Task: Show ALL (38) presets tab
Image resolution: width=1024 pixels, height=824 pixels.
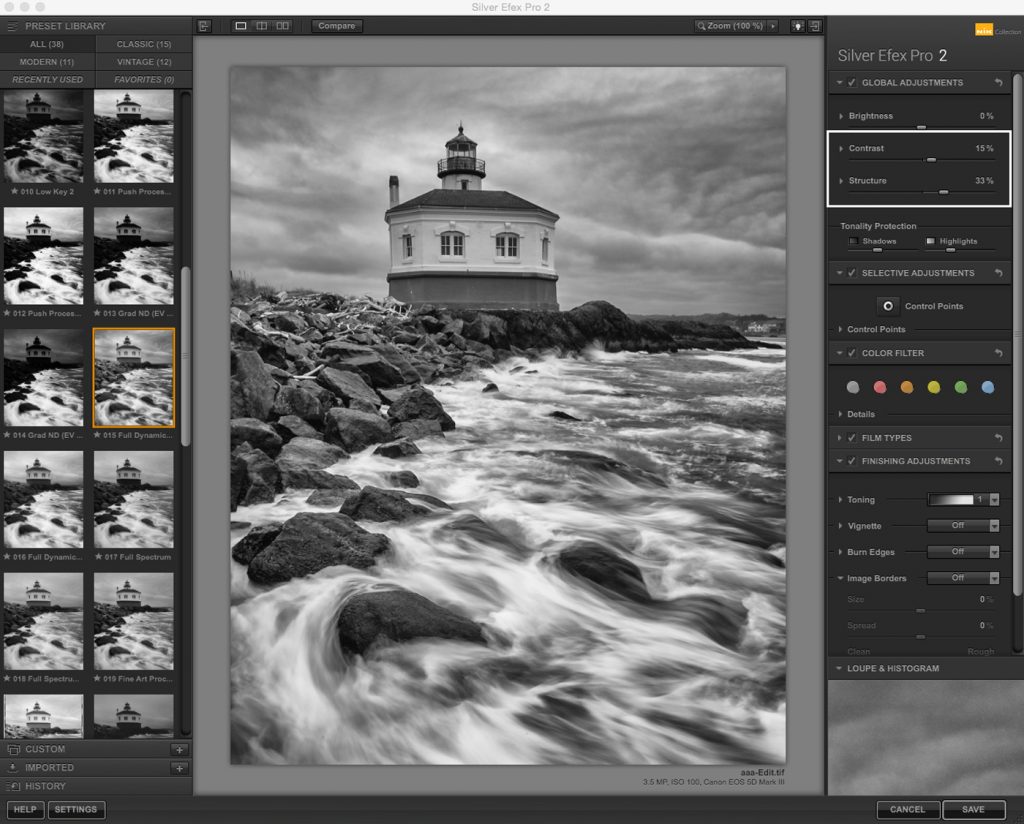Action: [47, 44]
